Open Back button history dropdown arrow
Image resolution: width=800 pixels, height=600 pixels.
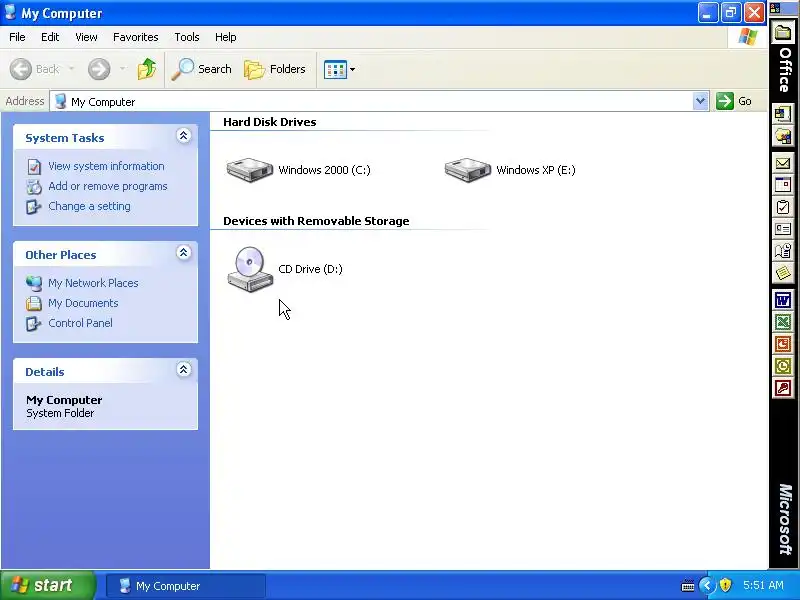coord(71,69)
